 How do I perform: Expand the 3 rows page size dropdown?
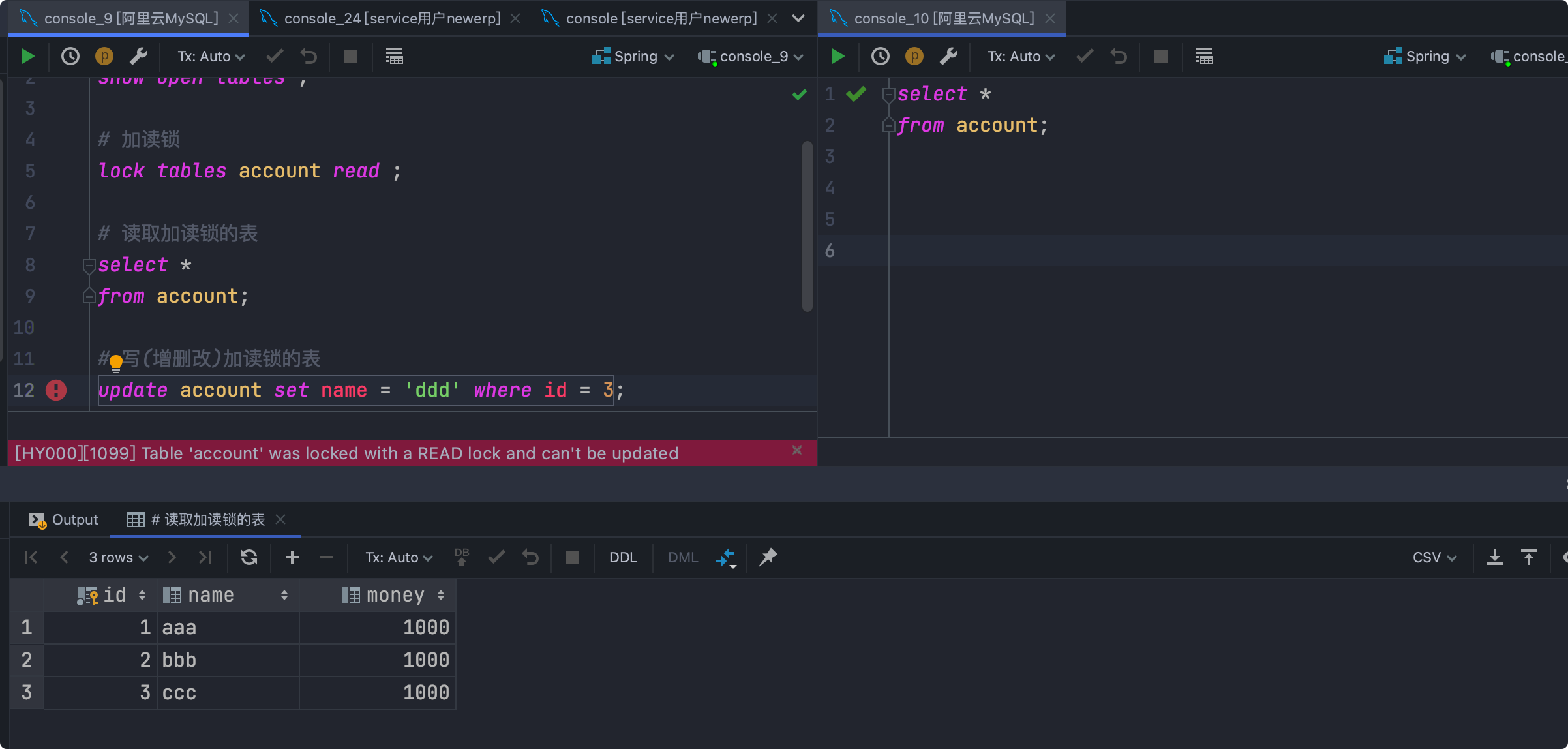pos(118,557)
